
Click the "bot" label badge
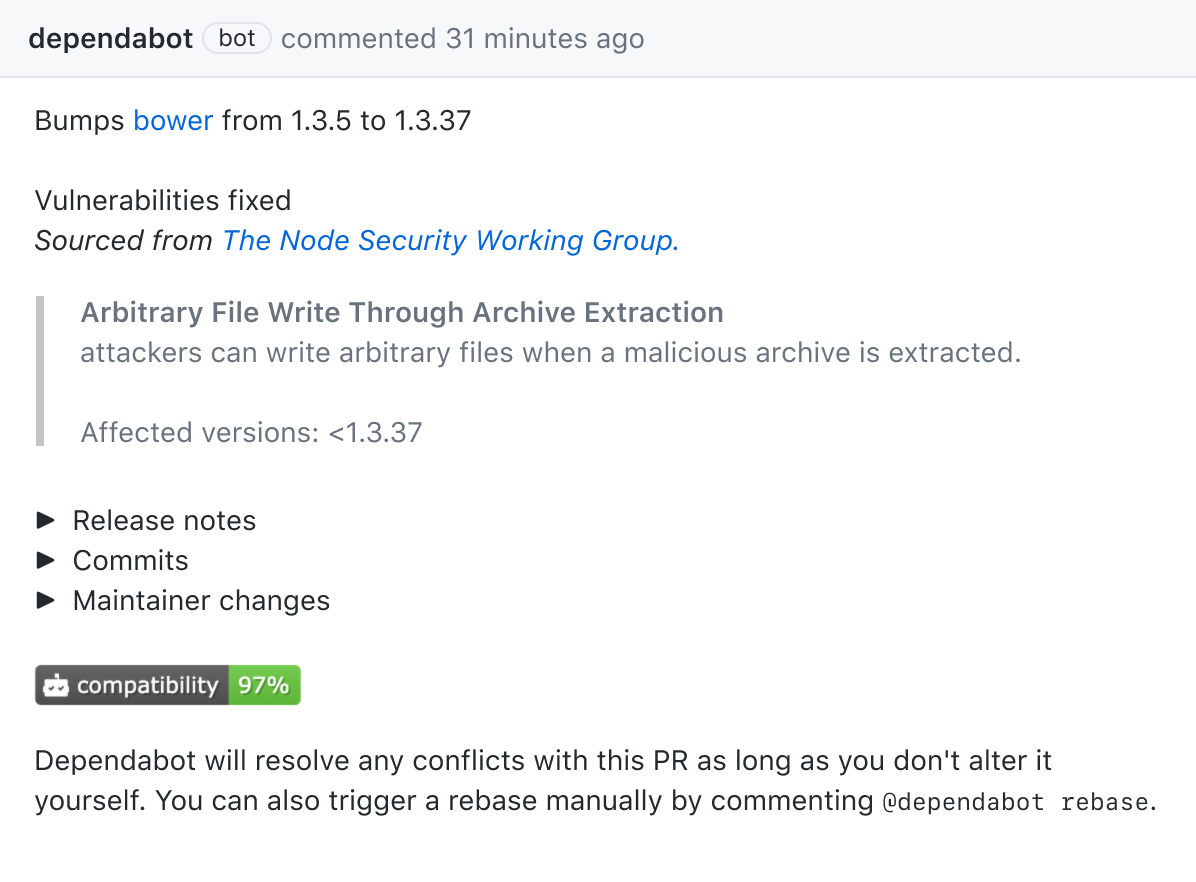[x=237, y=39]
